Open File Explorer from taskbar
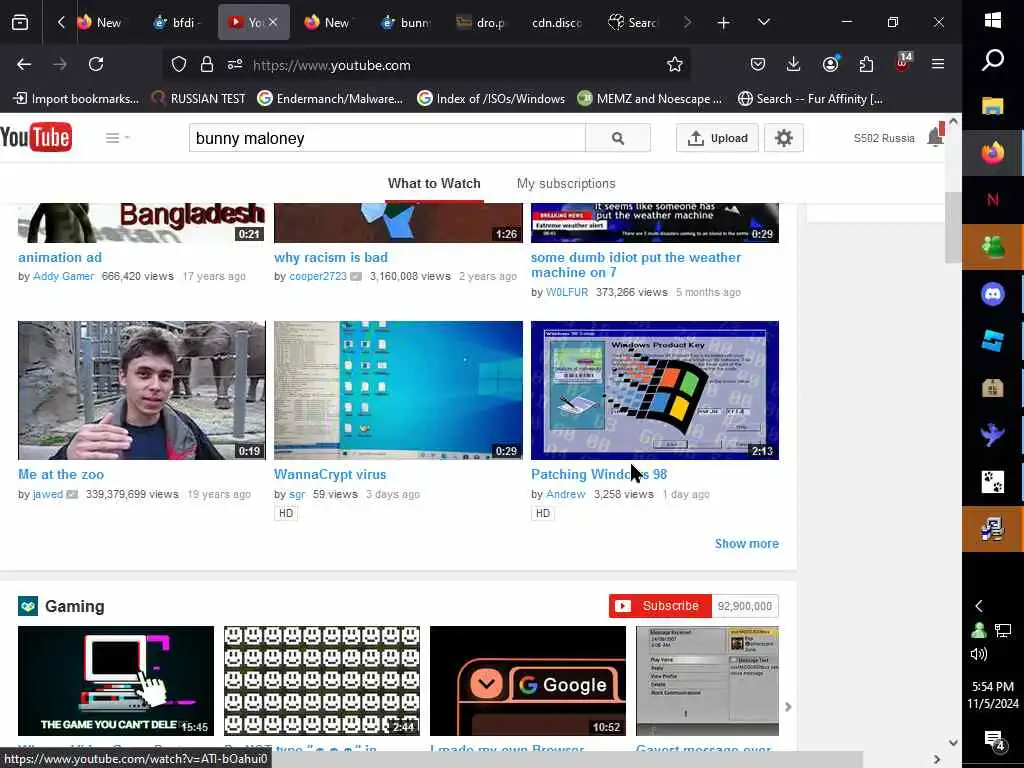This screenshot has height=768, width=1024. point(993,106)
